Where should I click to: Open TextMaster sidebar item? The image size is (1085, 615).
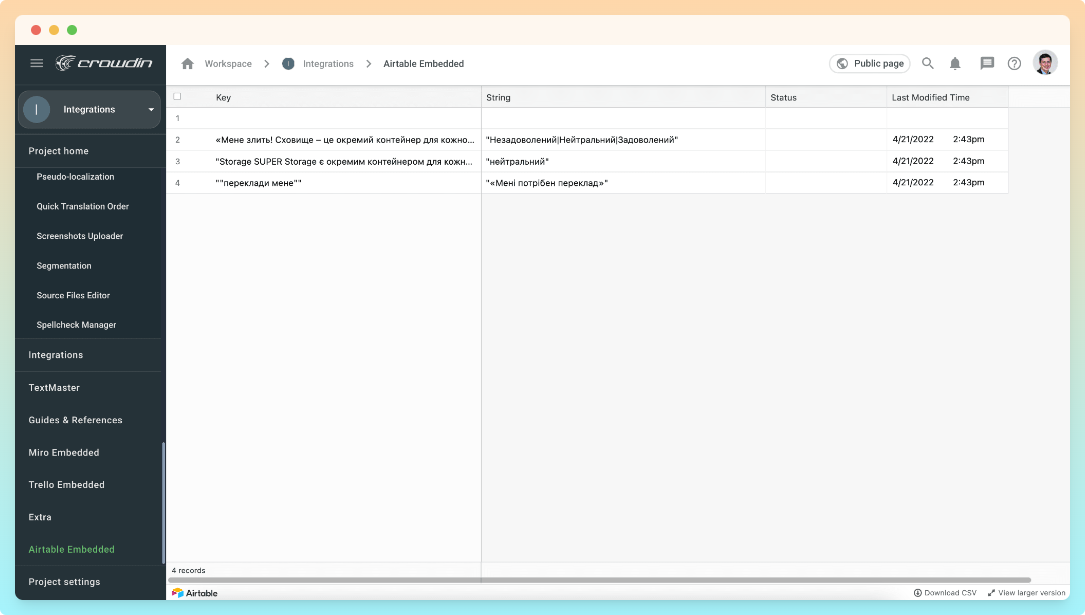[54, 388]
